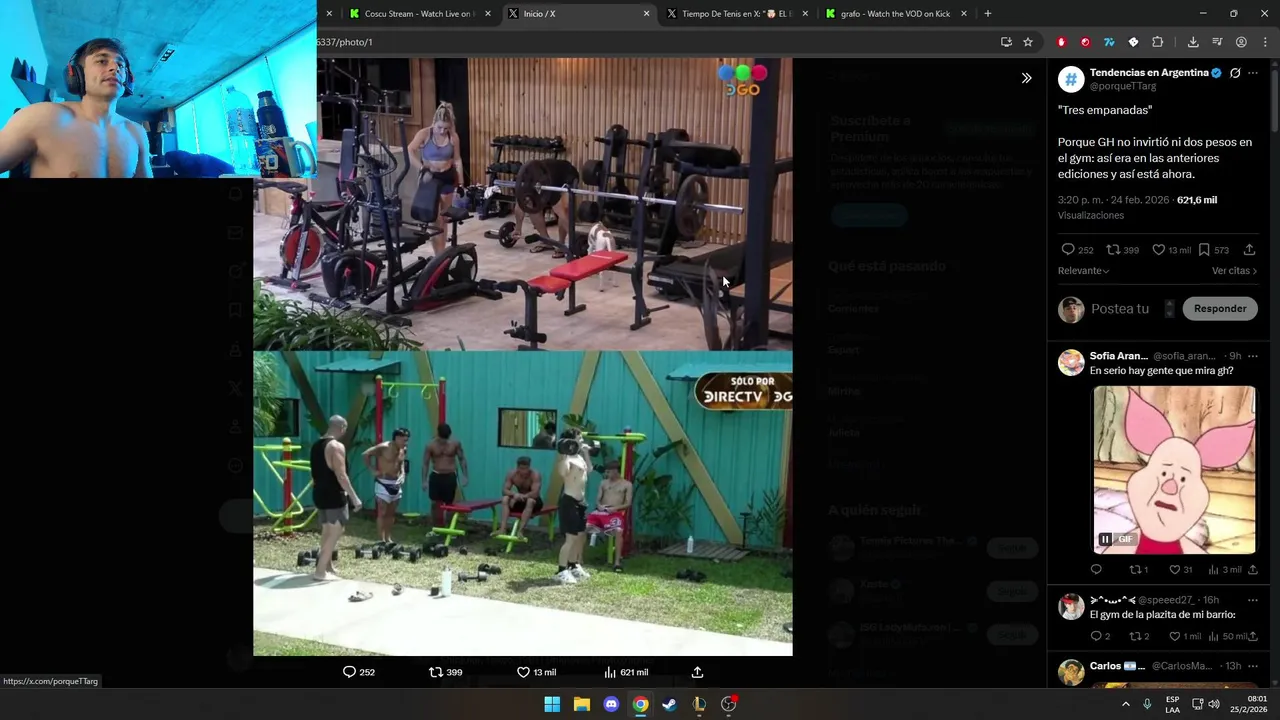Image resolution: width=1280 pixels, height=720 pixels.
Task: Click the top gym photo
Action: click(523, 204)
